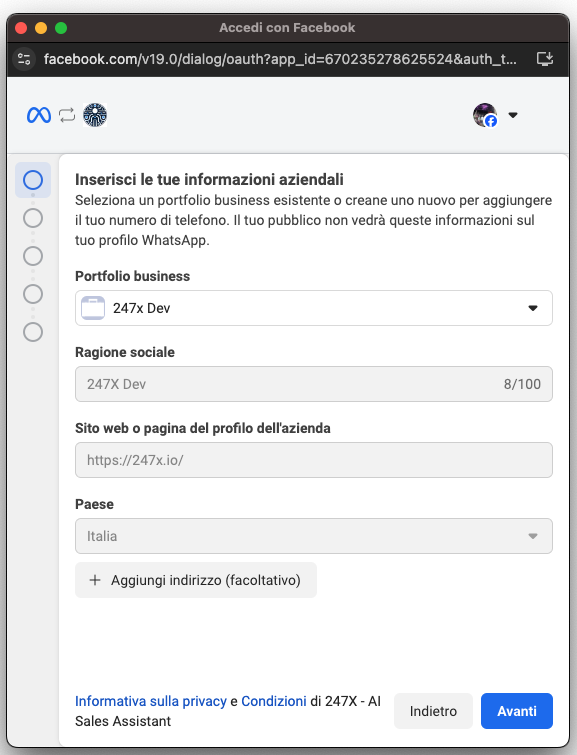Click the briefcase icon in Portfolio business field
Image resolution: width=577 pixels, height=755 pixels.
tap(93, 308)
